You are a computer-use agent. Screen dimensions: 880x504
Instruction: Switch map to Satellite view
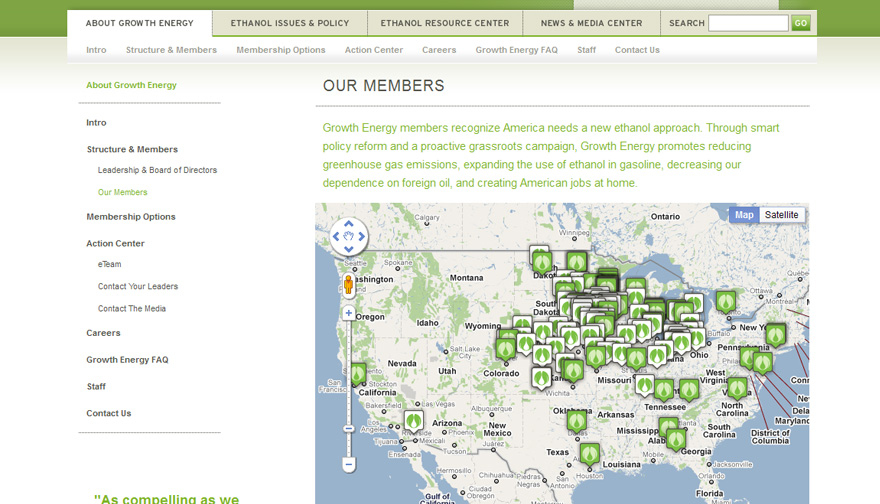[x=781, y=215]
